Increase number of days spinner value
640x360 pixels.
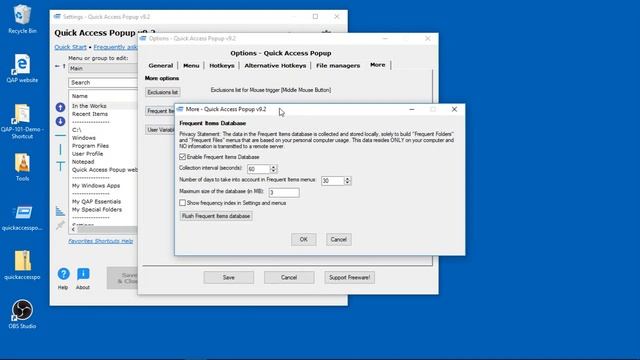(347, 178)
